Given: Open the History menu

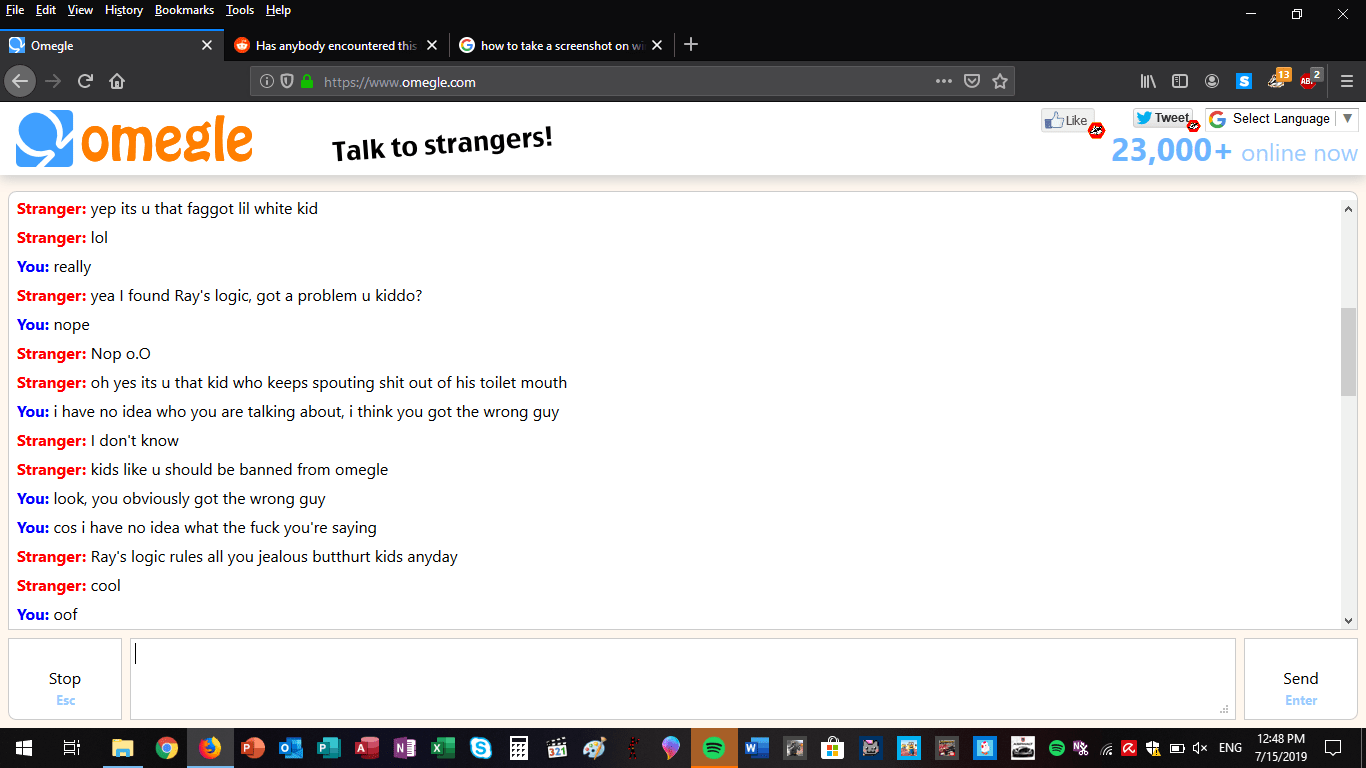Looking at the screenshot, I should click(x=123, y=10).
